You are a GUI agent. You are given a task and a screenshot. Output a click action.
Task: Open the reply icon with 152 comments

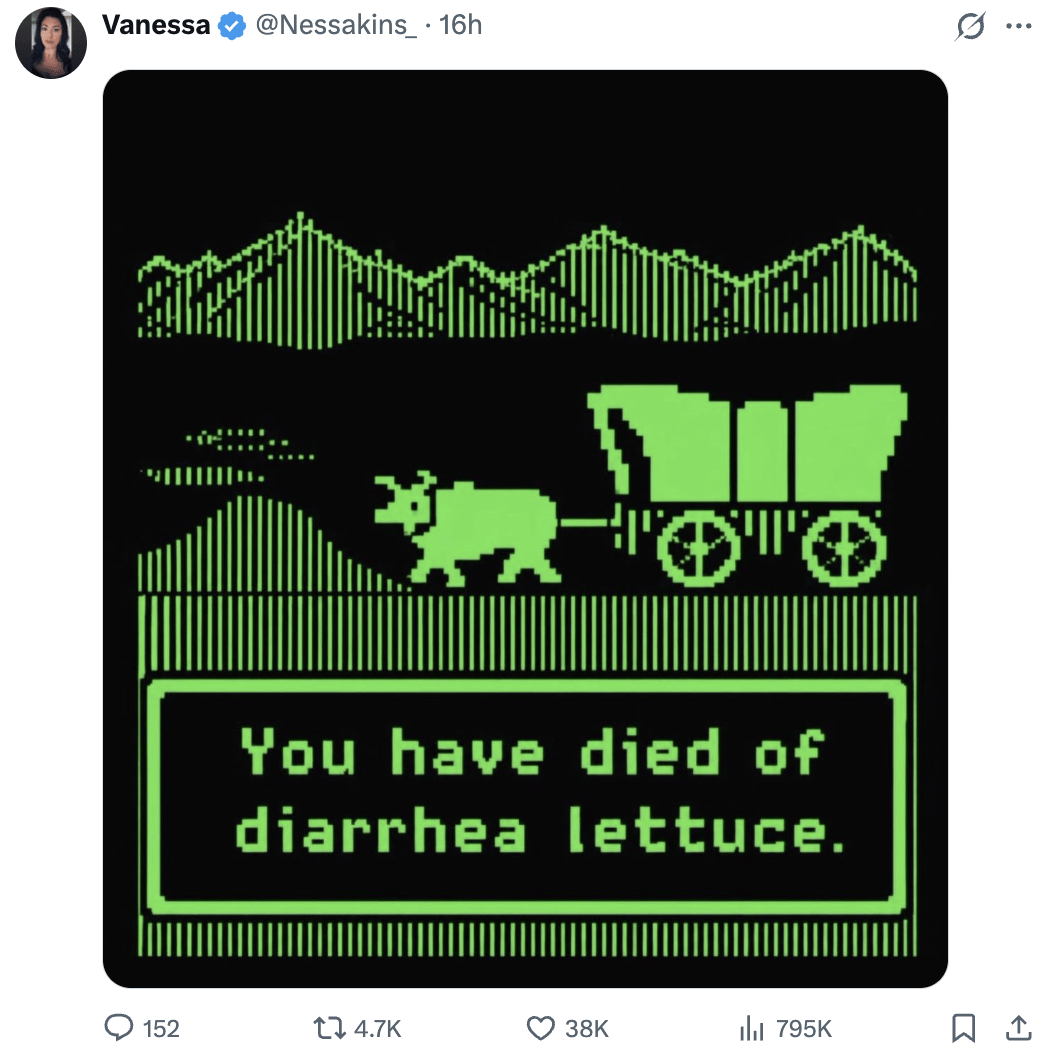119,1028
